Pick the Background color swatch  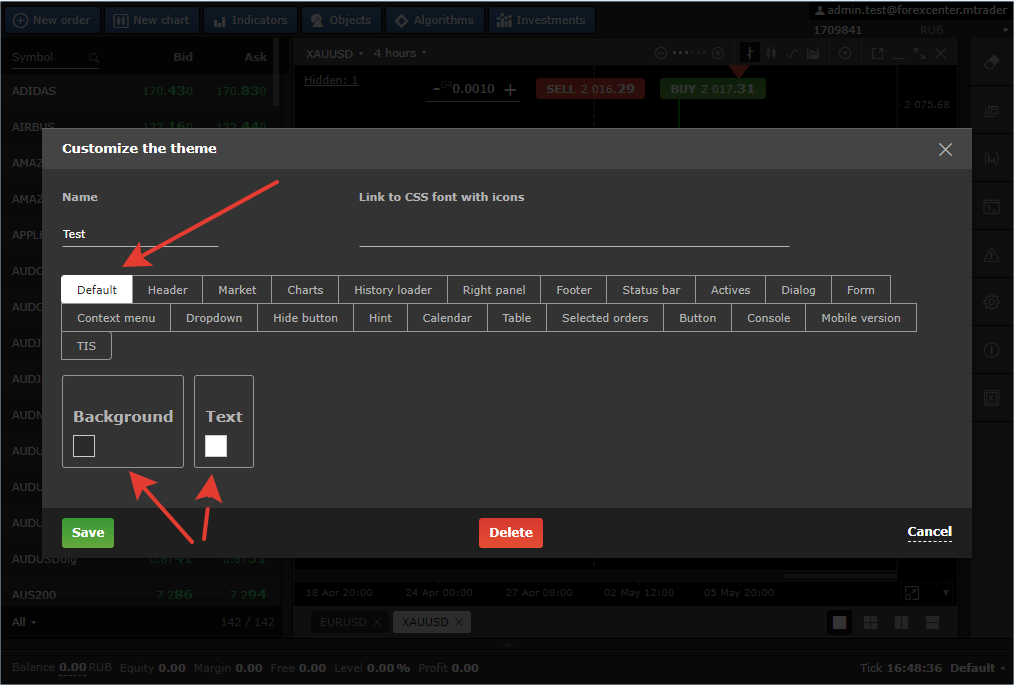pos(84,446)
